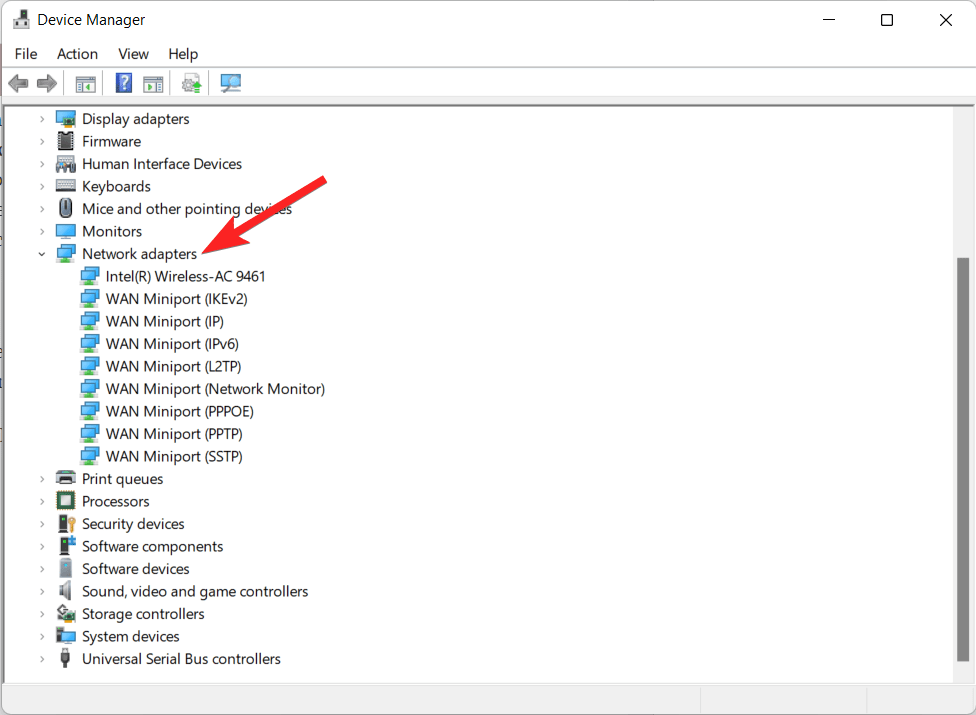The image size is (976, 715).
Task: Open the View menu
Action: (x=133, y=54)
